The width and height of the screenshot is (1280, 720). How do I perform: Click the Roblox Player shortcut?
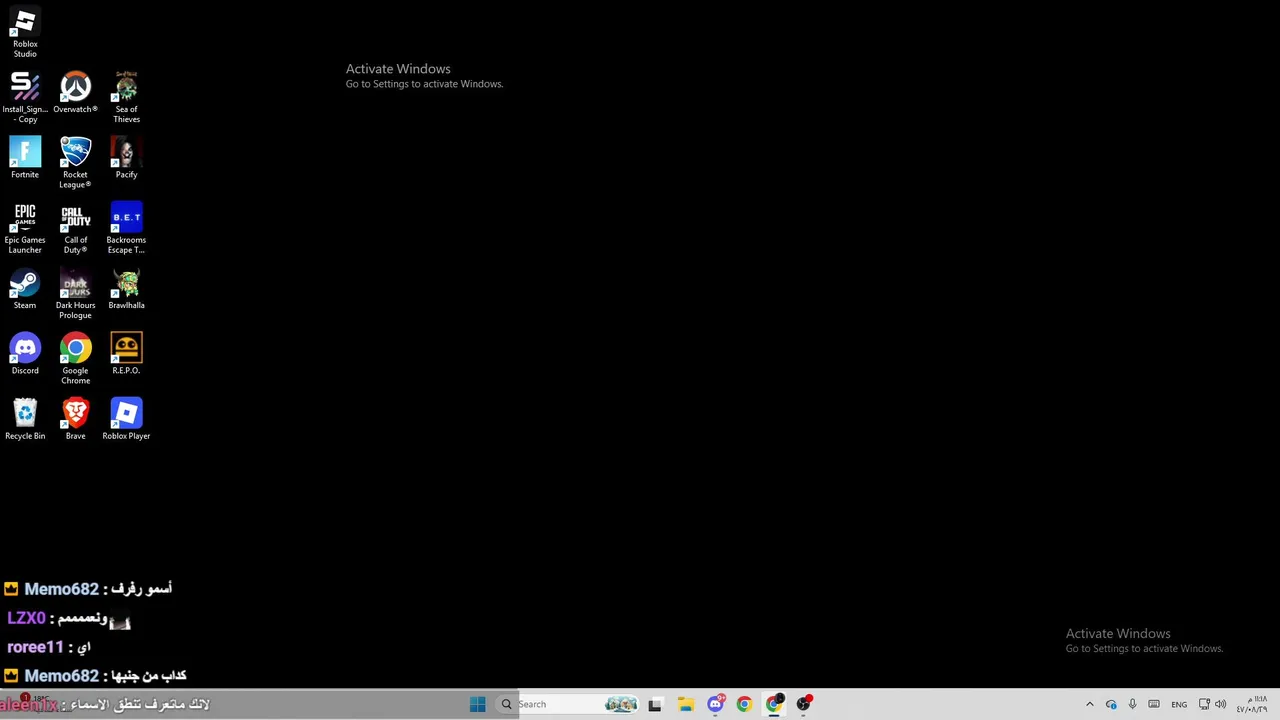pos(126,419)
